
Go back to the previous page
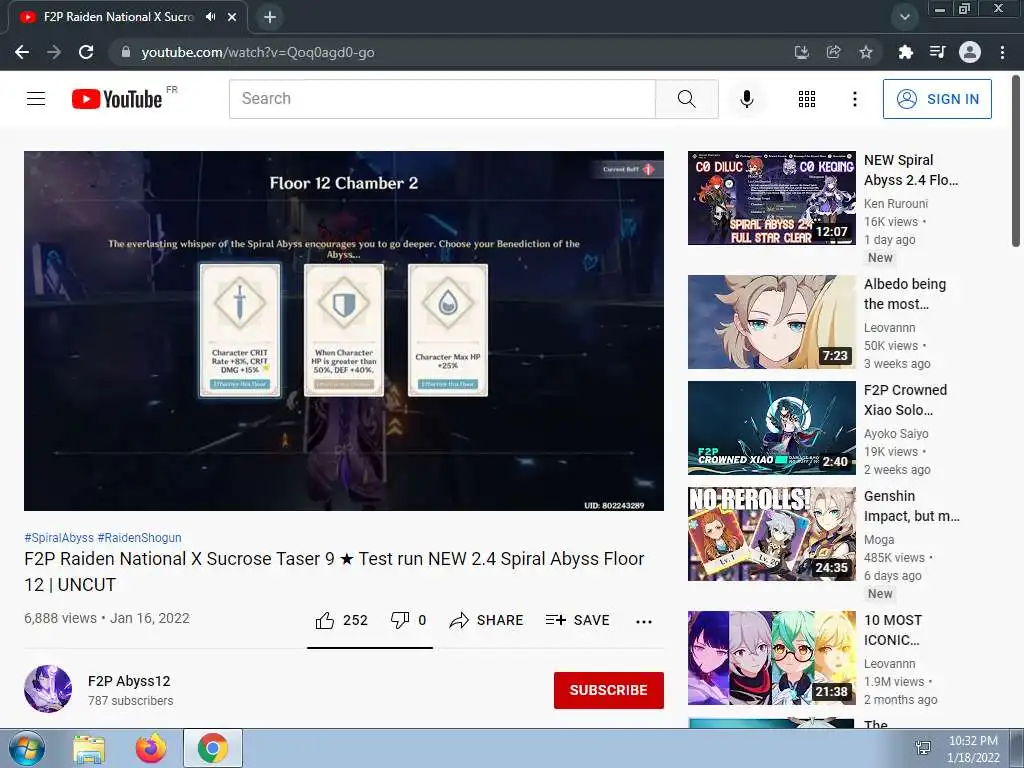tap(22, 52)
